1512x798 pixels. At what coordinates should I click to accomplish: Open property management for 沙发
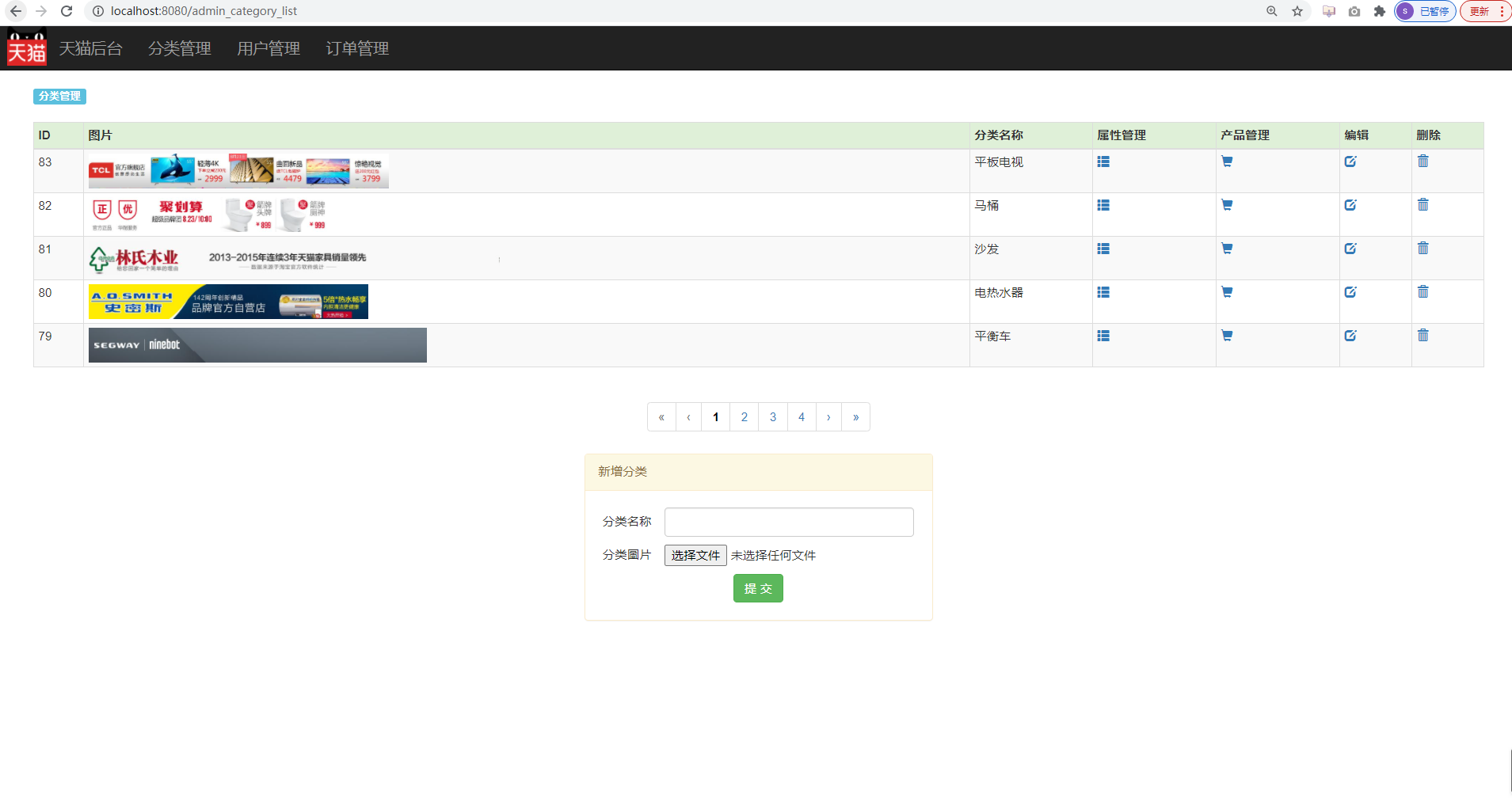pos(1103,249)
